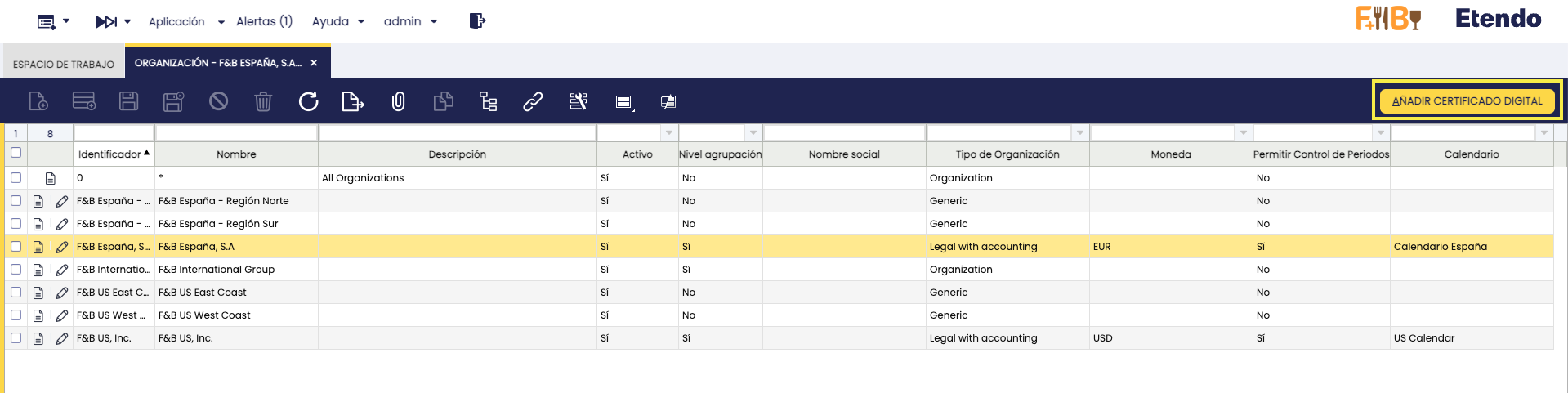Screen dimensions: 1568x393
Task: Toggle the select-all checkbox in grid header
Action: tap(16, 153)
